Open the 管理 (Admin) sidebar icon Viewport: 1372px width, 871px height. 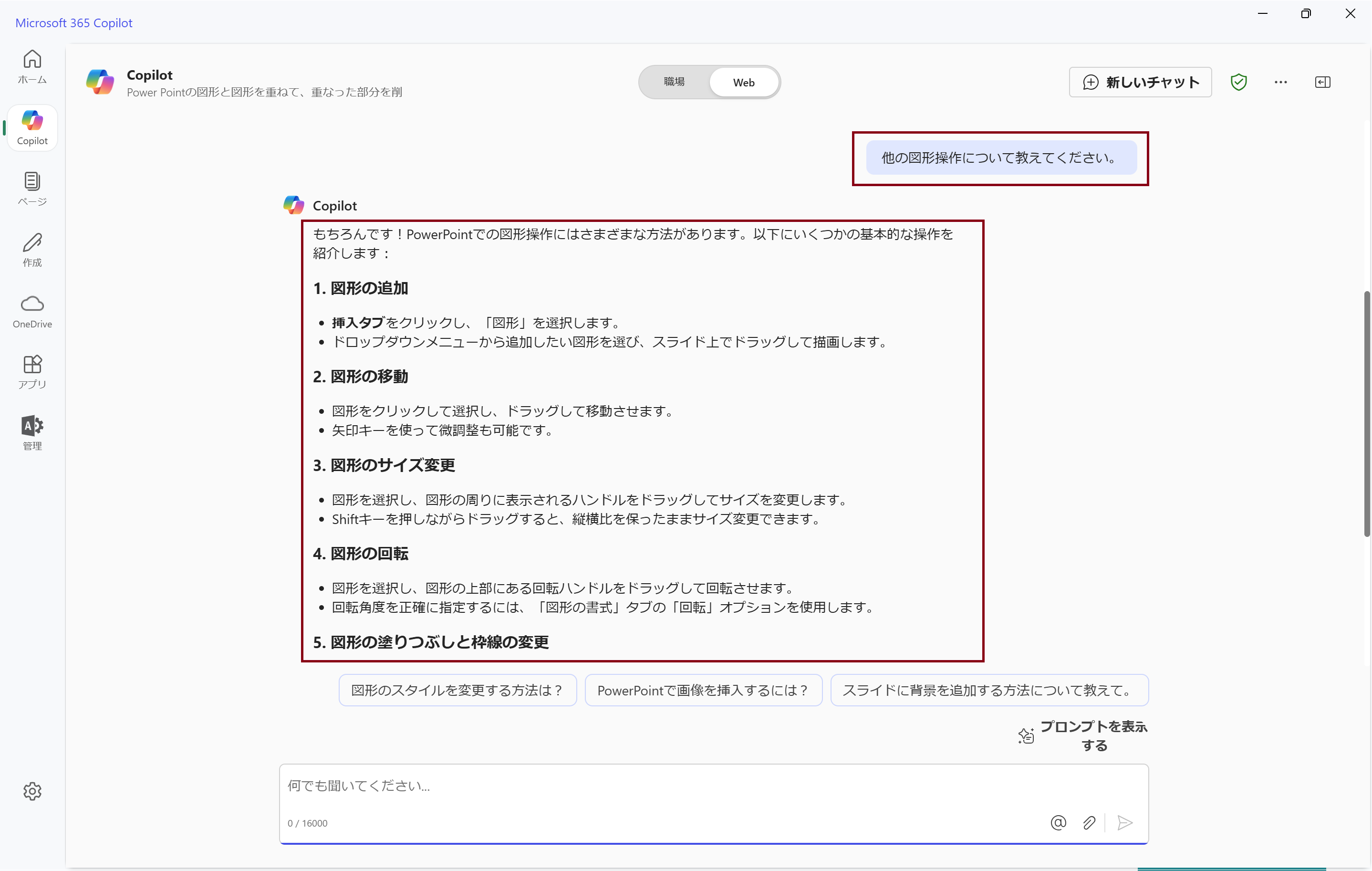(32, 433)
